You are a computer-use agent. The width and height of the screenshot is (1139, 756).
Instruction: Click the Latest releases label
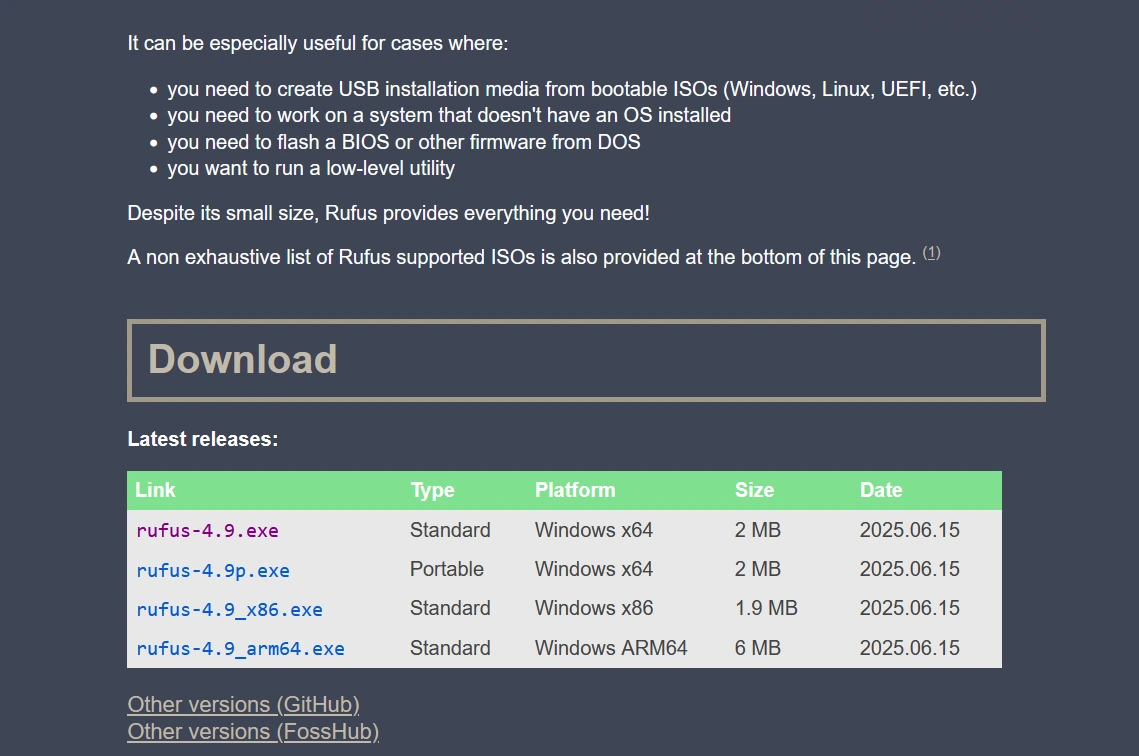pos(203,439)
